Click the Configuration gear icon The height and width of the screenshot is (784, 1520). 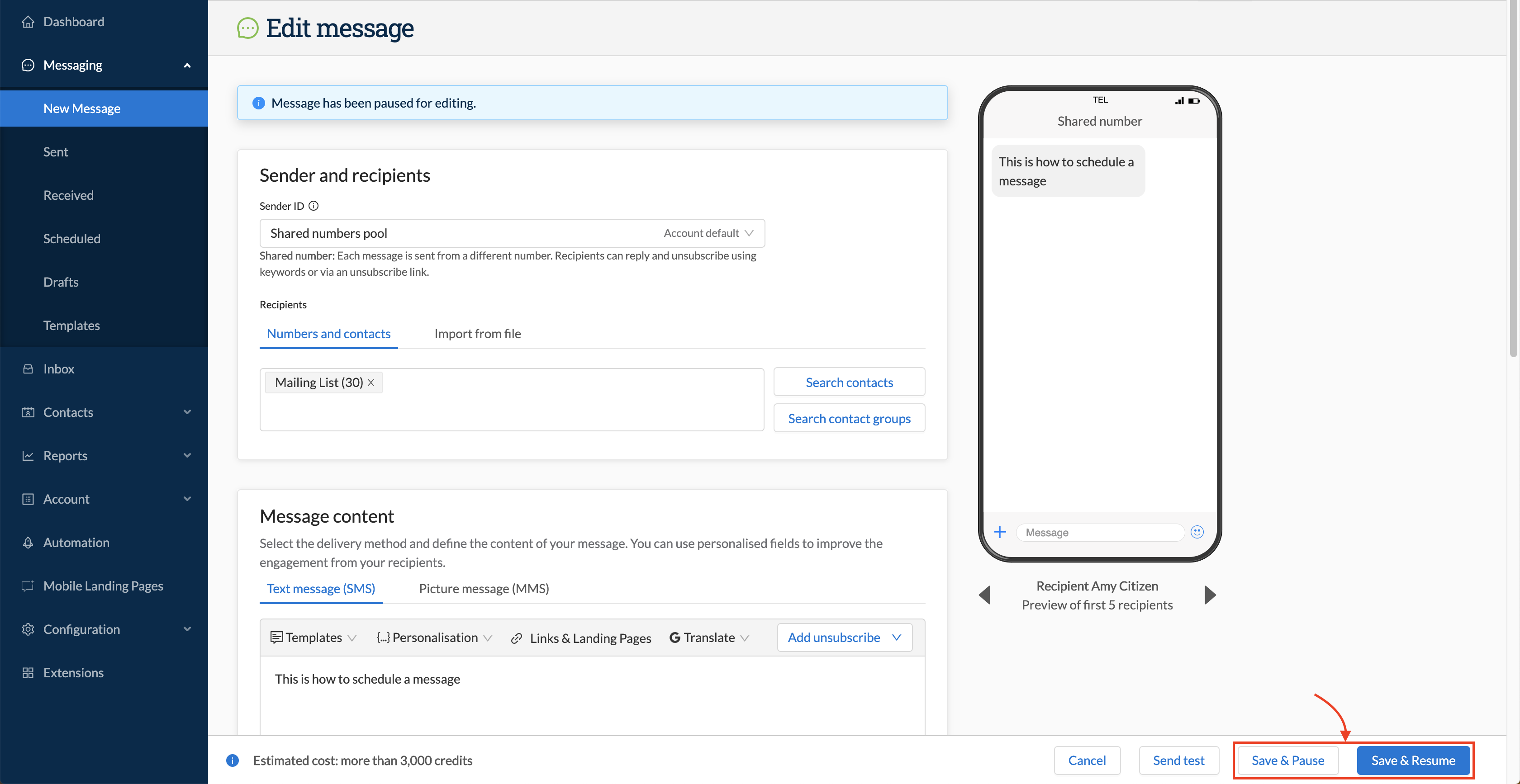[x=28, y=629]
